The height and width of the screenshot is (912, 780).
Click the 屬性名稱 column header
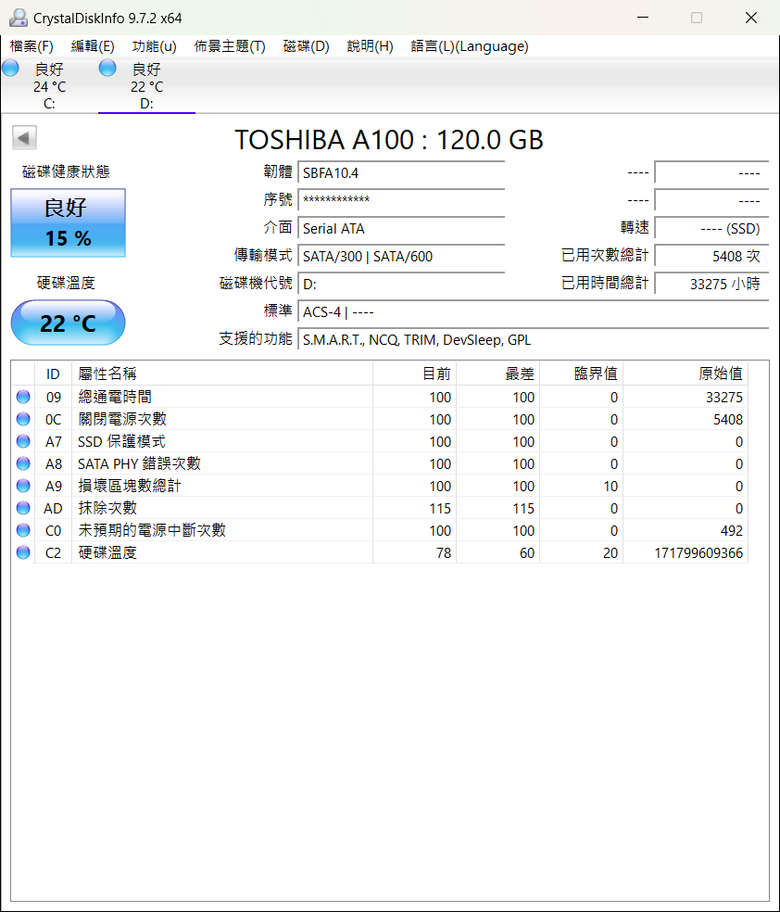[222, 373]
